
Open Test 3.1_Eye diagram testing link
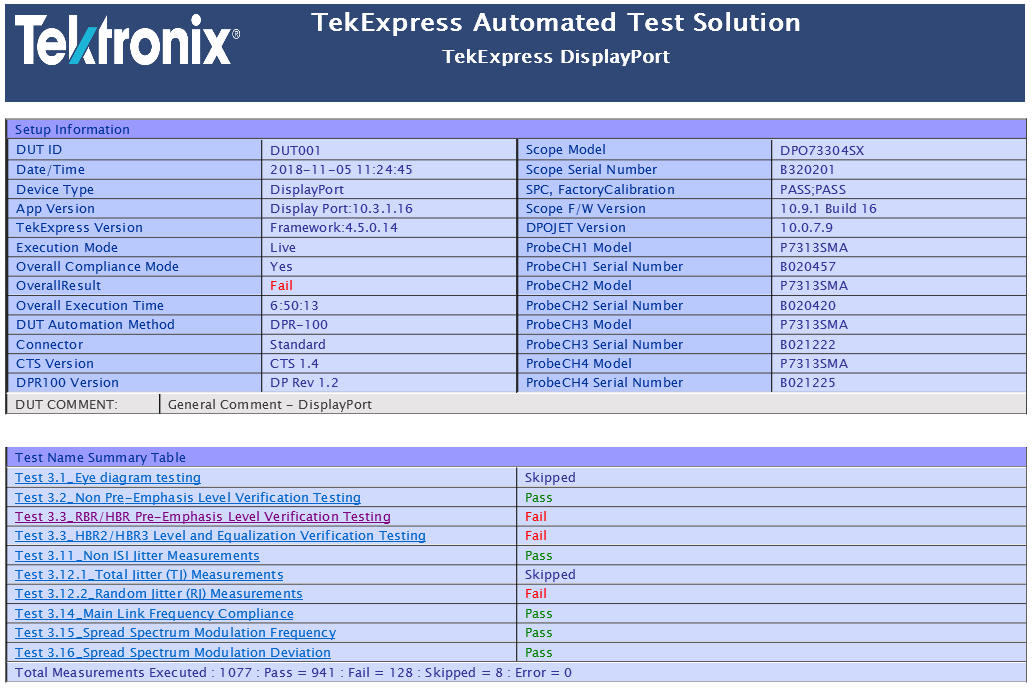click(108, 478)
